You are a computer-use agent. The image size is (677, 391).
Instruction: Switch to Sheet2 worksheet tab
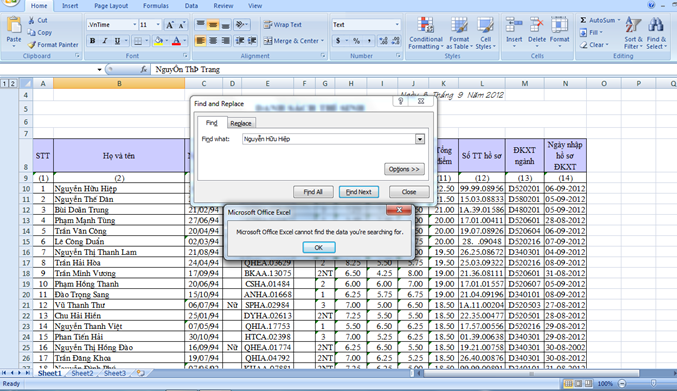tap(82, 373)
